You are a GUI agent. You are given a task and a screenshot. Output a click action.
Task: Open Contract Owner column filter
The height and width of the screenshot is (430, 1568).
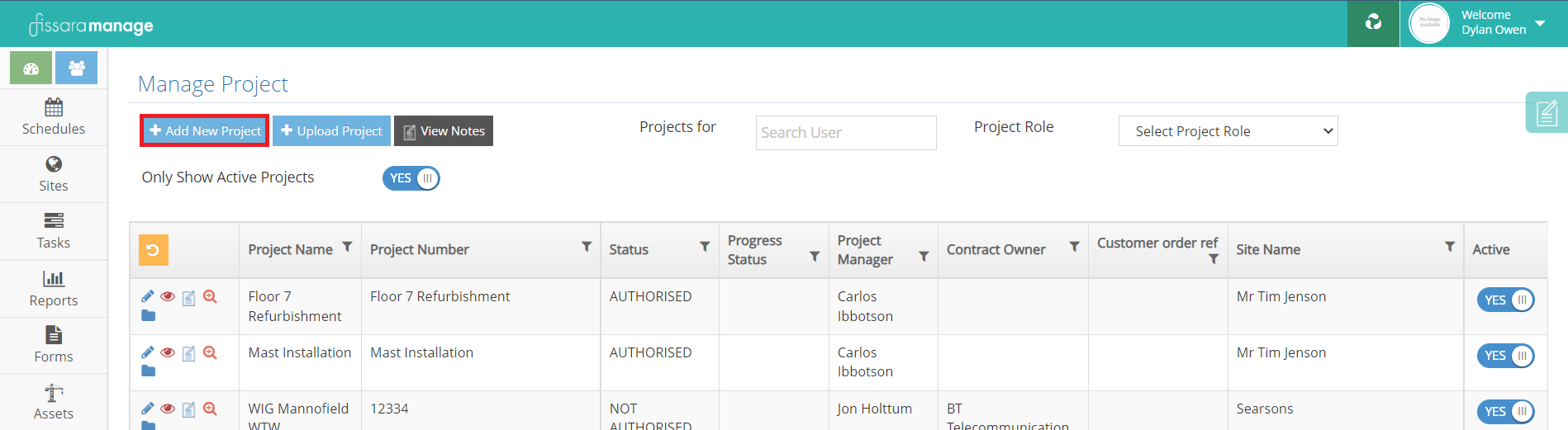[x=1074, y=247]
